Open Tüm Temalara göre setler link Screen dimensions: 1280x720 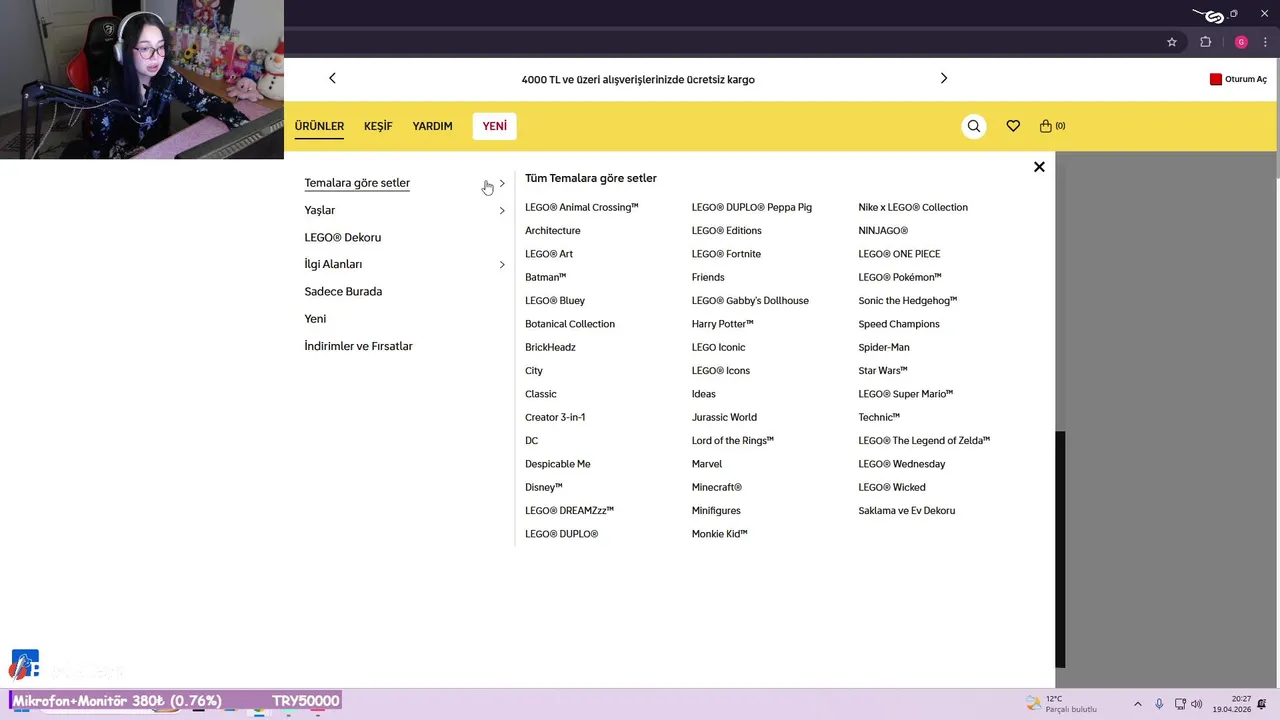[x=591, y=178]
